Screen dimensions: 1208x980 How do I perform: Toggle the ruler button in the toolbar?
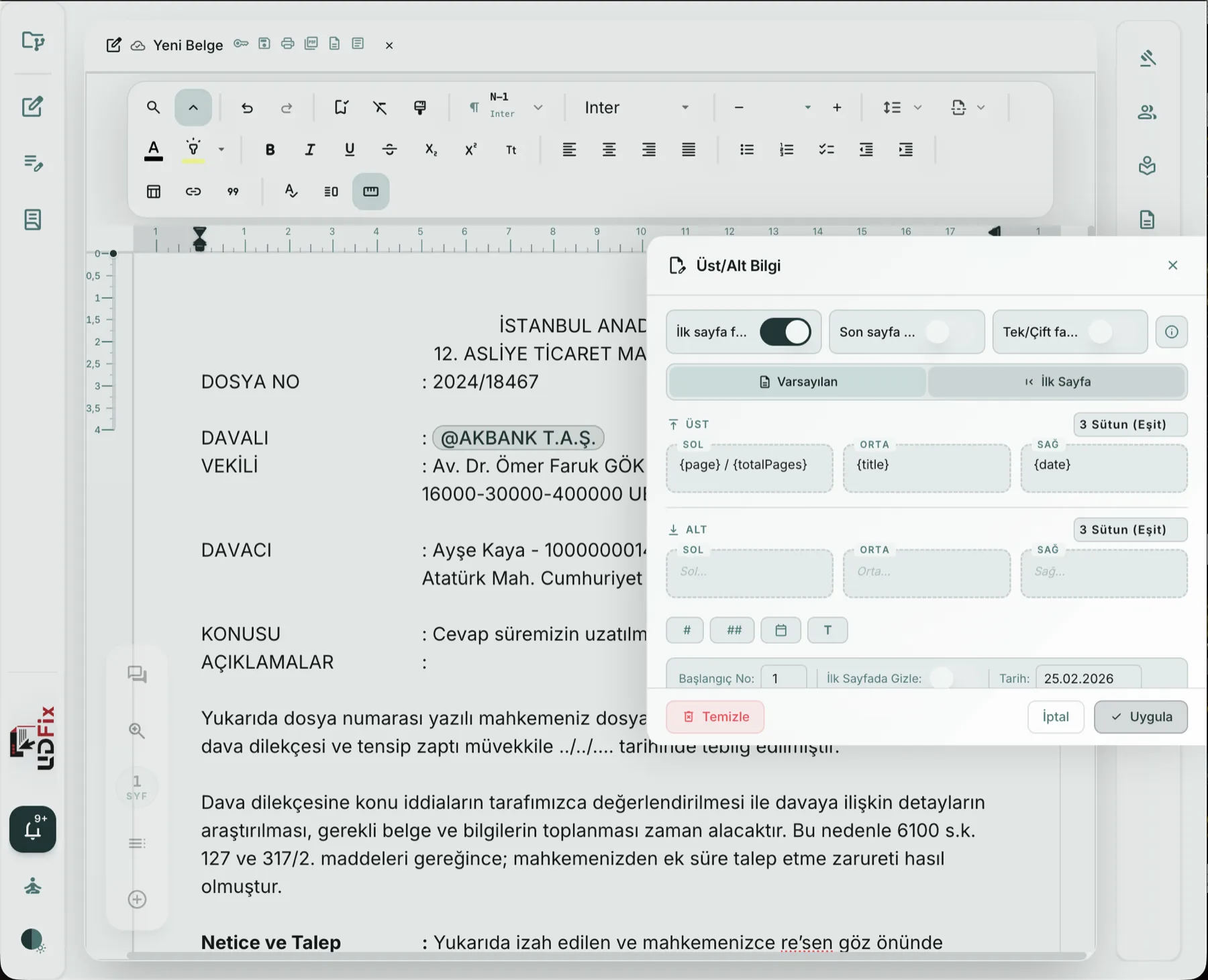[x=370, y=191]
